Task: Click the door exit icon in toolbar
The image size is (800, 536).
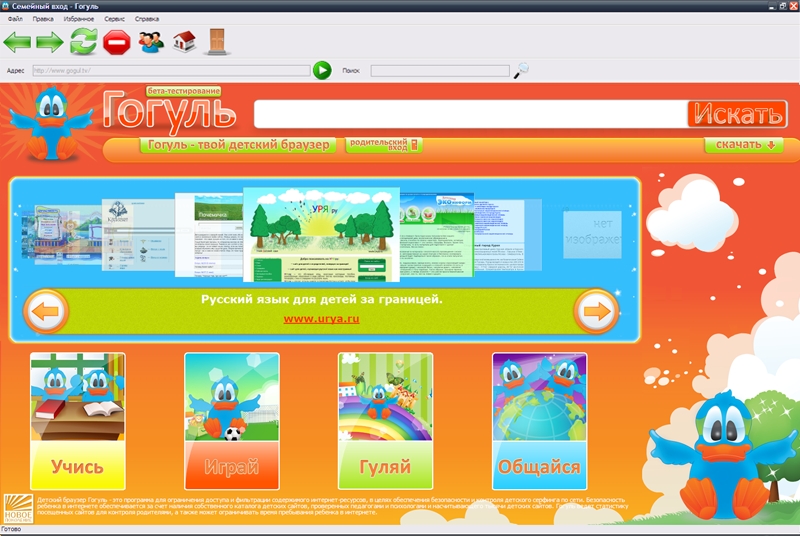Action: tap(217, 41)
